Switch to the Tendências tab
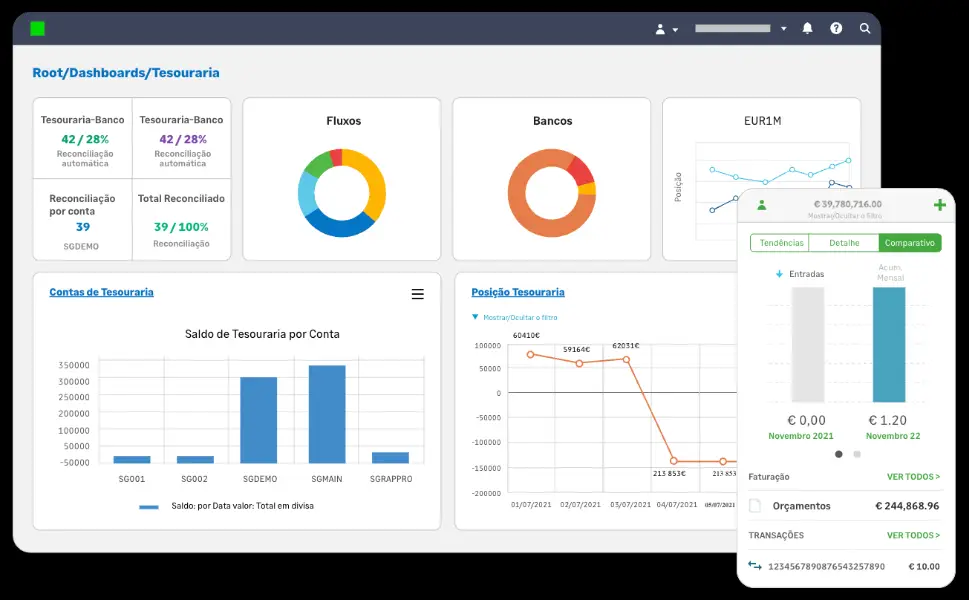This screenshot has height=600, width=969. [779, 243]
